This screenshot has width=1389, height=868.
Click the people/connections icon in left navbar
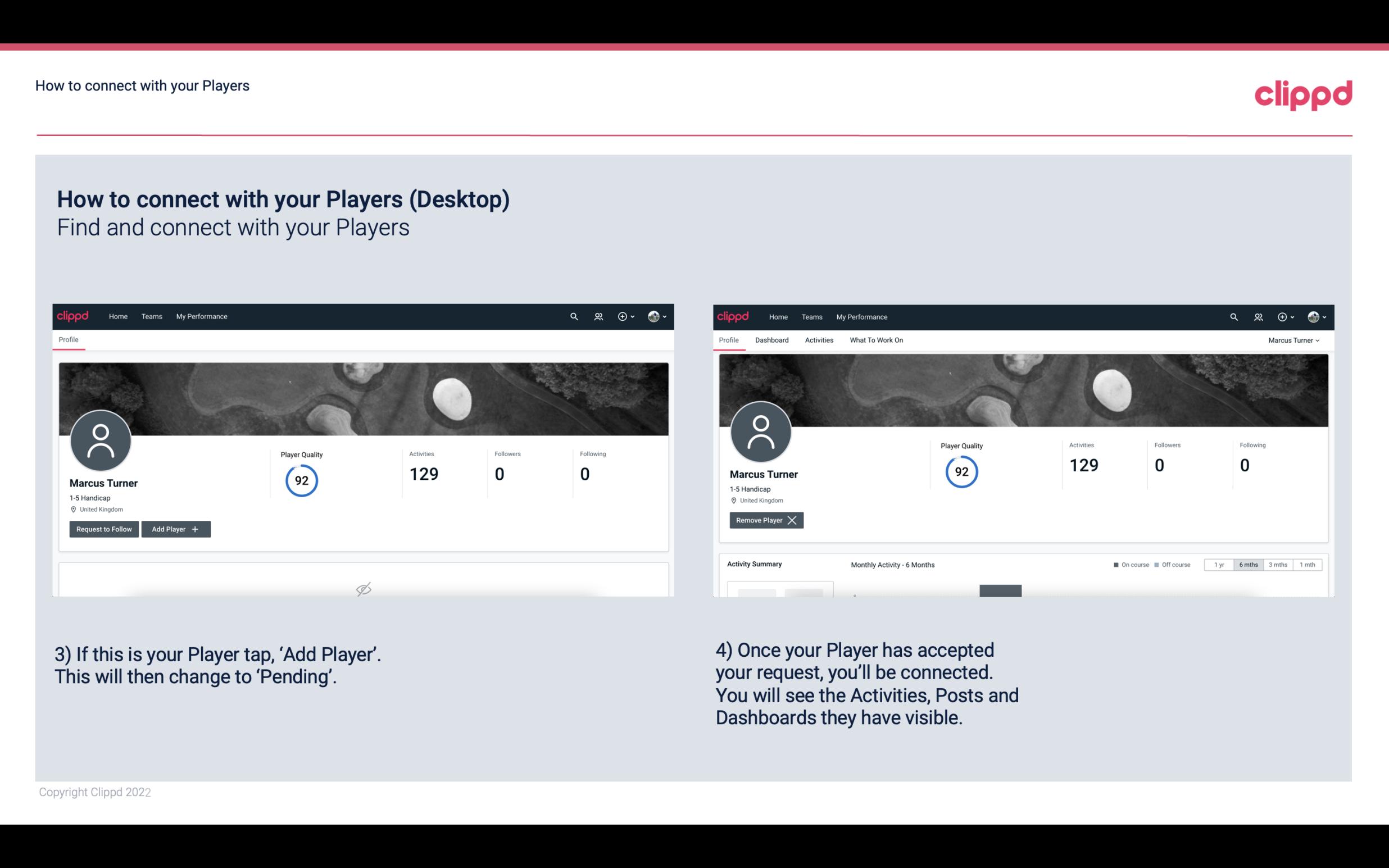[x=598, y=316]
